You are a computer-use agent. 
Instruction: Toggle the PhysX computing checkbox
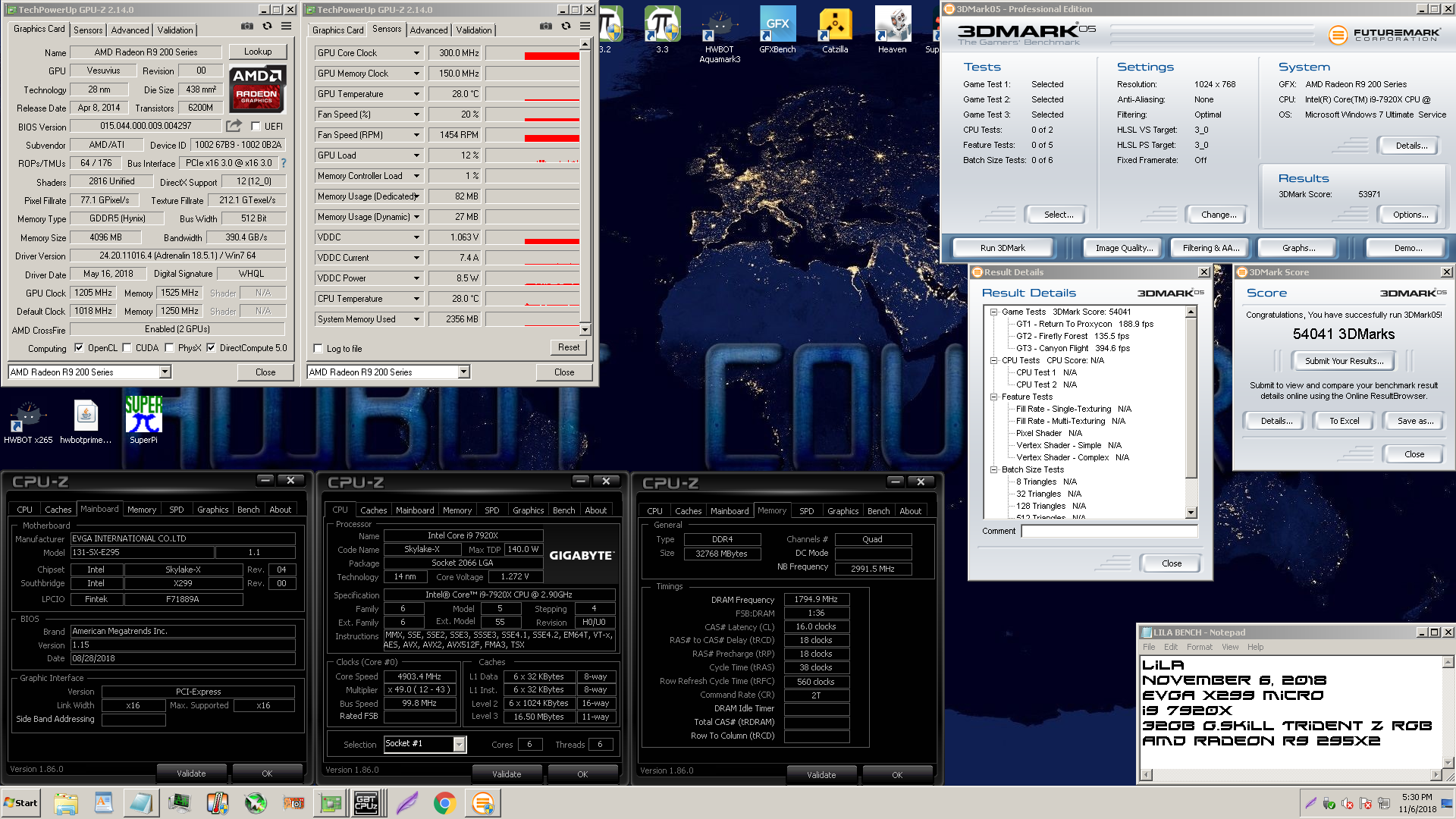[x=169, y=348]
